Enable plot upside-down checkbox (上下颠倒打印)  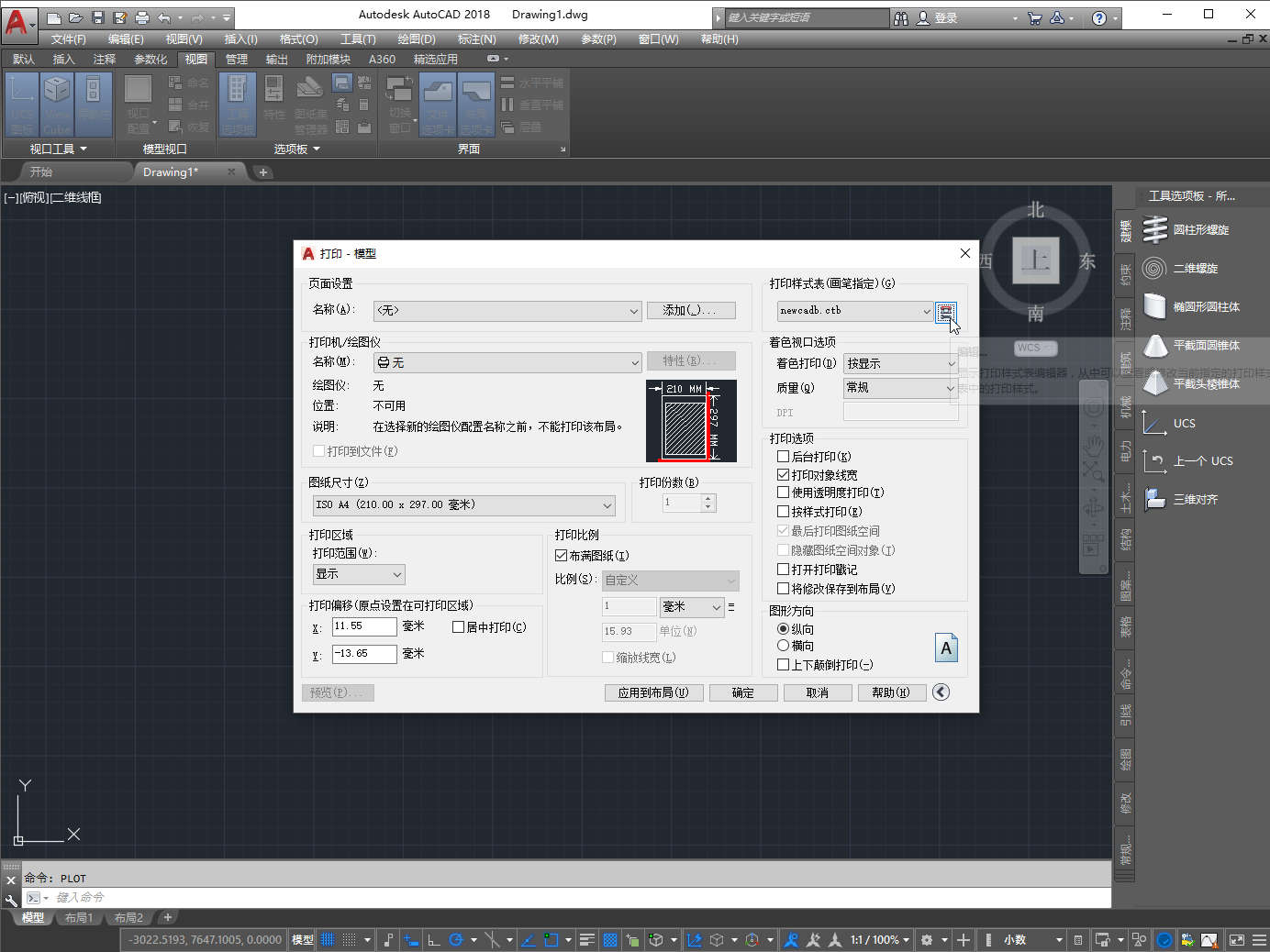[x=783, y=664]
